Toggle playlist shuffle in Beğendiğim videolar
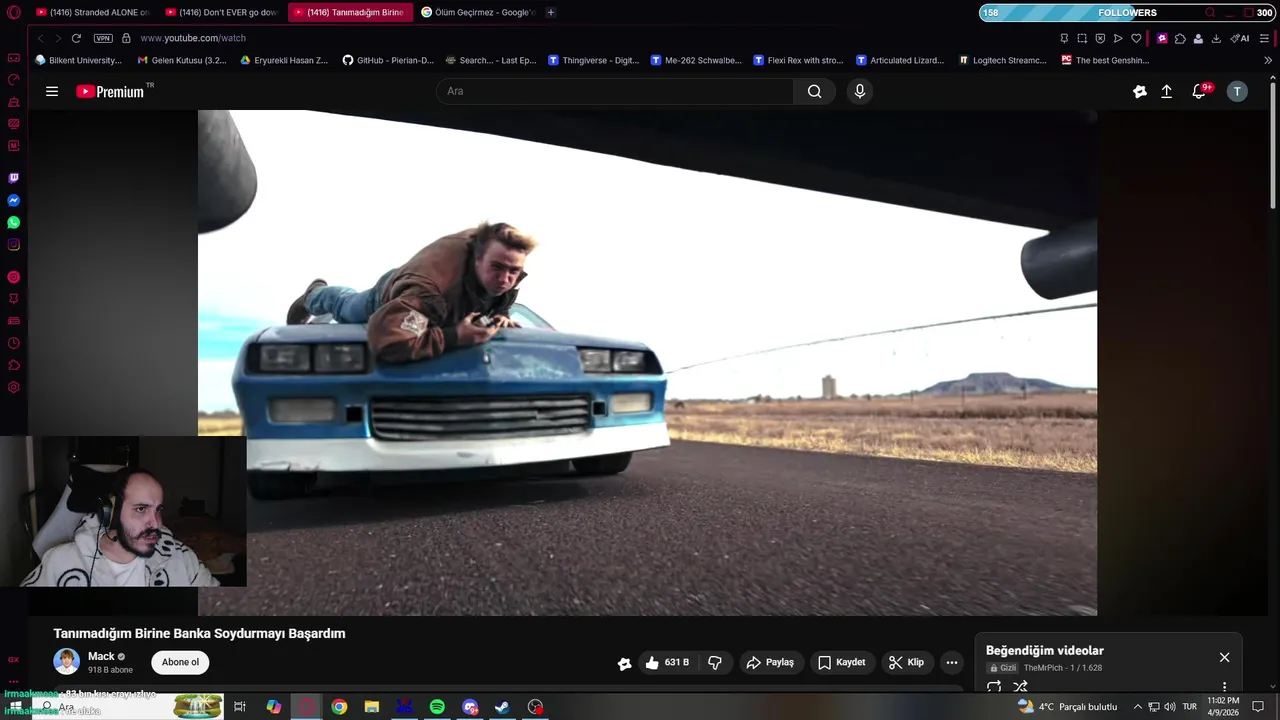 point(1020,687)
